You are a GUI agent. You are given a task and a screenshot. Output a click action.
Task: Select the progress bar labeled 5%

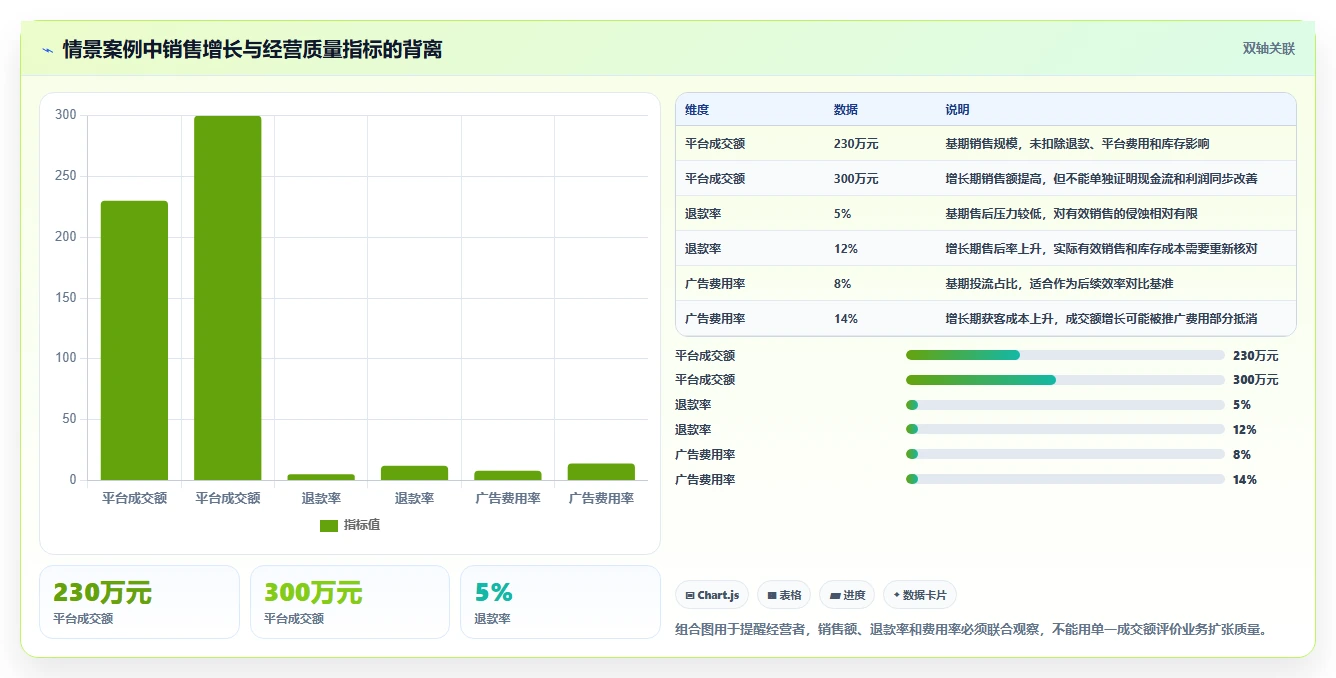click(1065, 405)
